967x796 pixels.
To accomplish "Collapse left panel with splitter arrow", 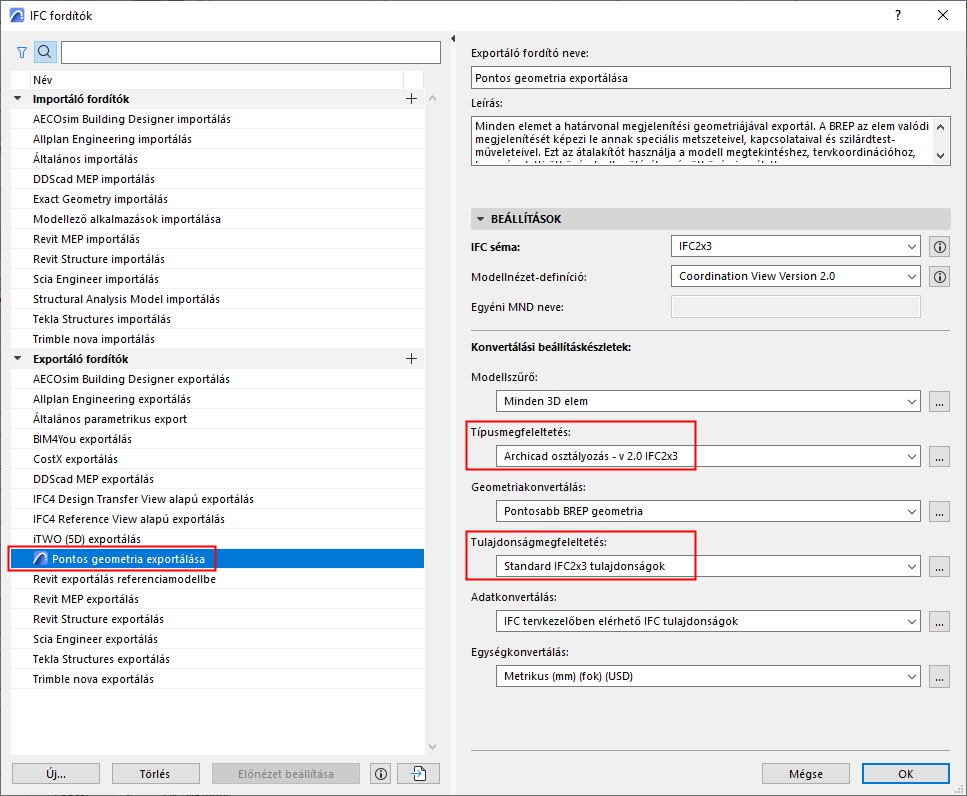I will click(453, 38).
